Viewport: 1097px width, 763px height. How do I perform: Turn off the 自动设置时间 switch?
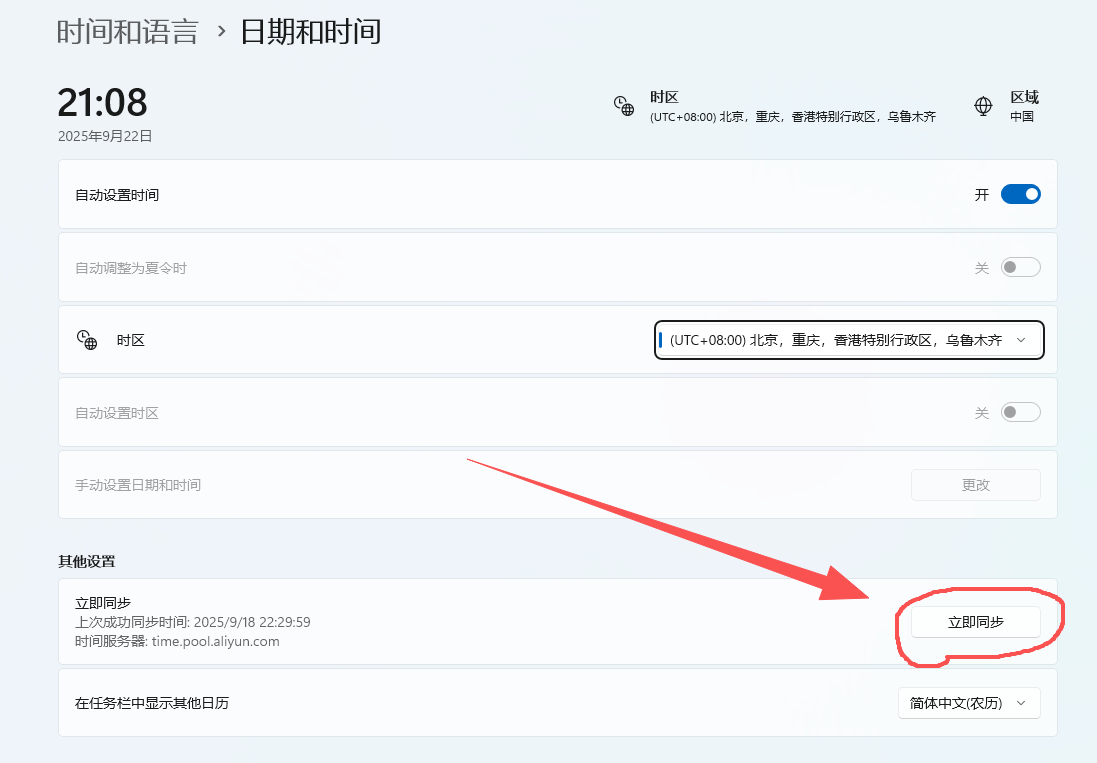pyautogui.click(x=1020, y=195)
